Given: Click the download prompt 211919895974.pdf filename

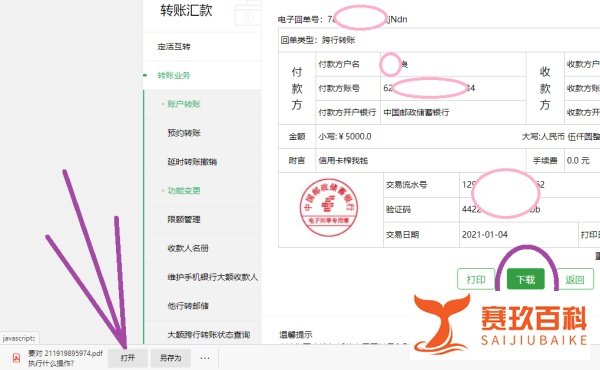Looking at the screenshot, I should (74, 354).
